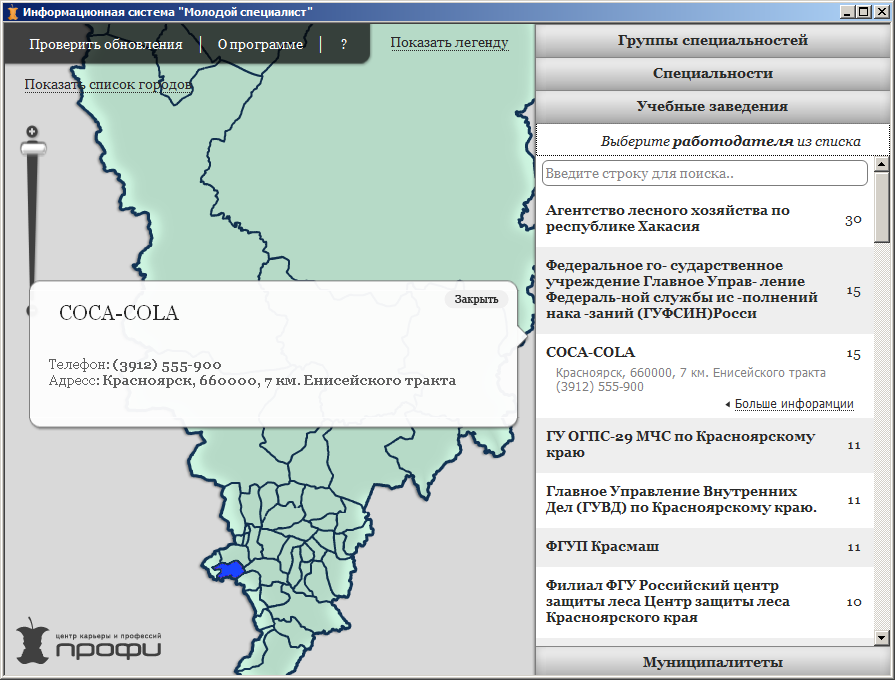Screen dimensions: 895x680
Task: Open Проверить обновления menu item
Action: 106,44
